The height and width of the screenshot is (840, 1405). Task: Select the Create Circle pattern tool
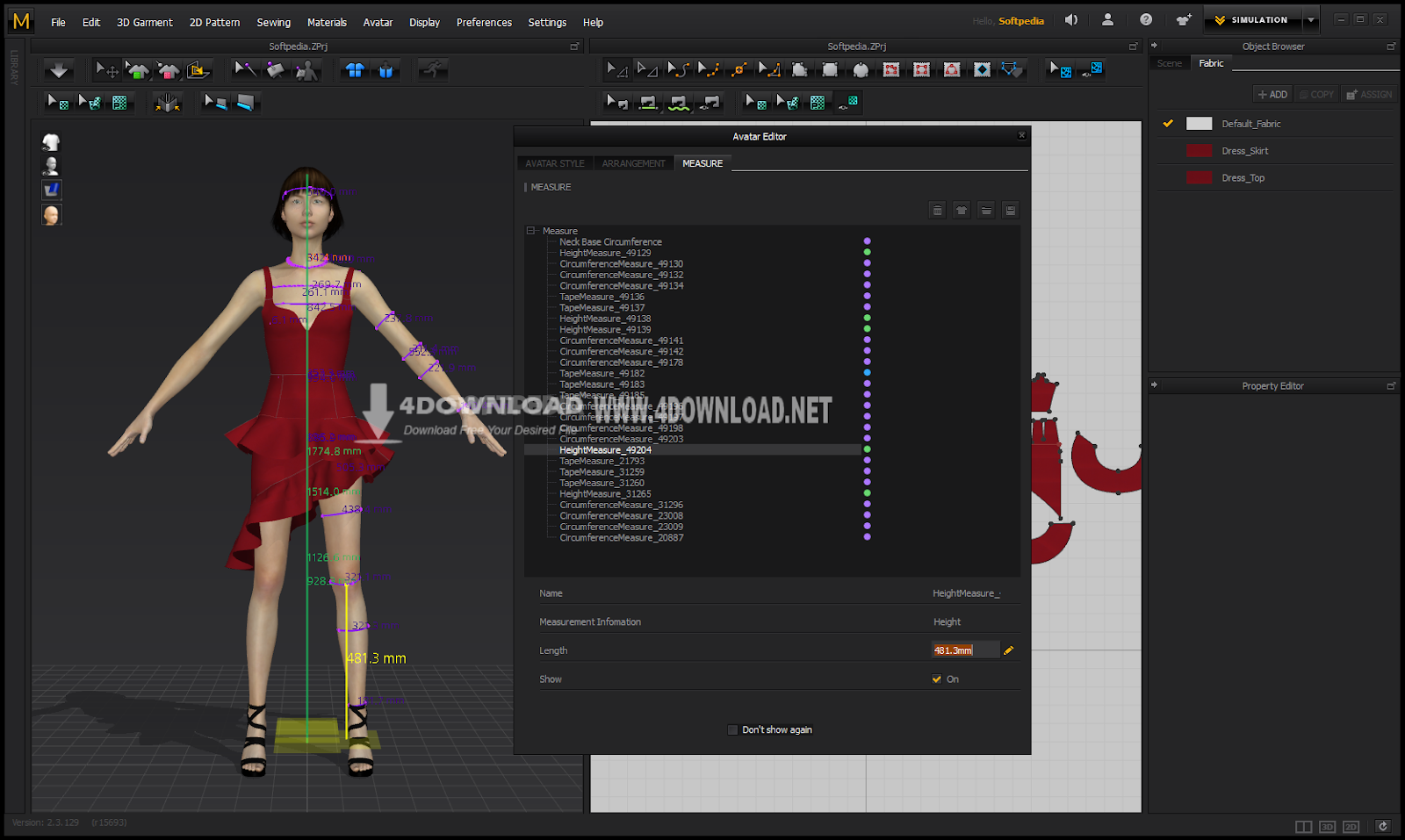point(861,69)
